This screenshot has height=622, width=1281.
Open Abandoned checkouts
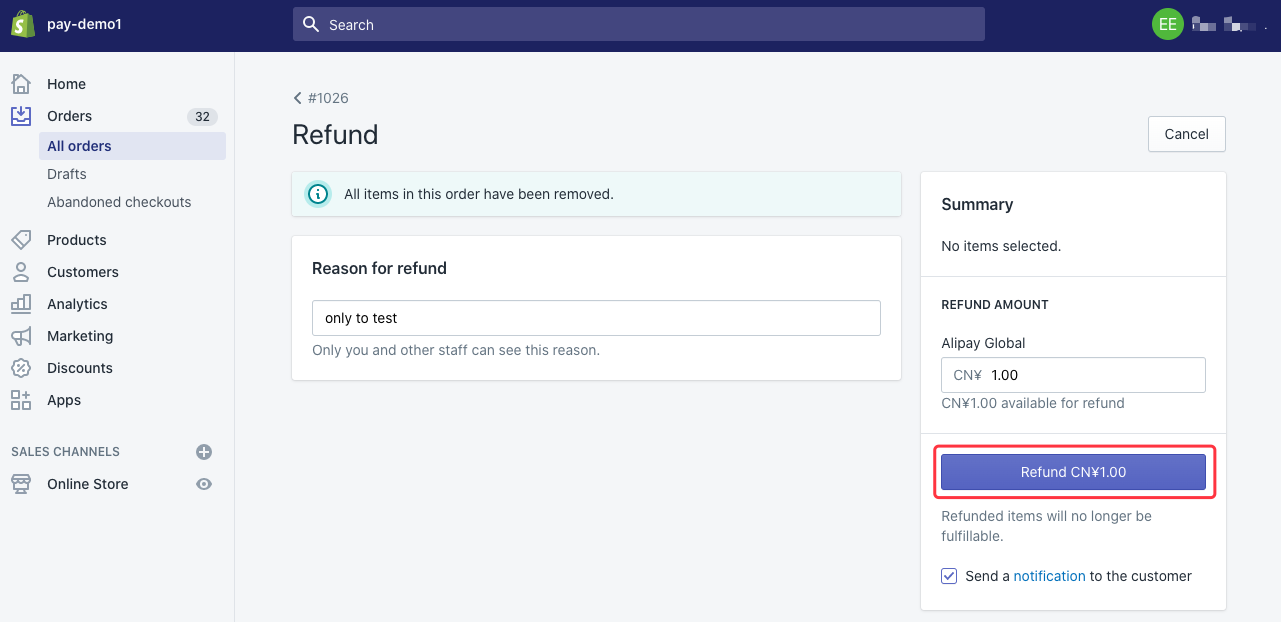[119, 202]
